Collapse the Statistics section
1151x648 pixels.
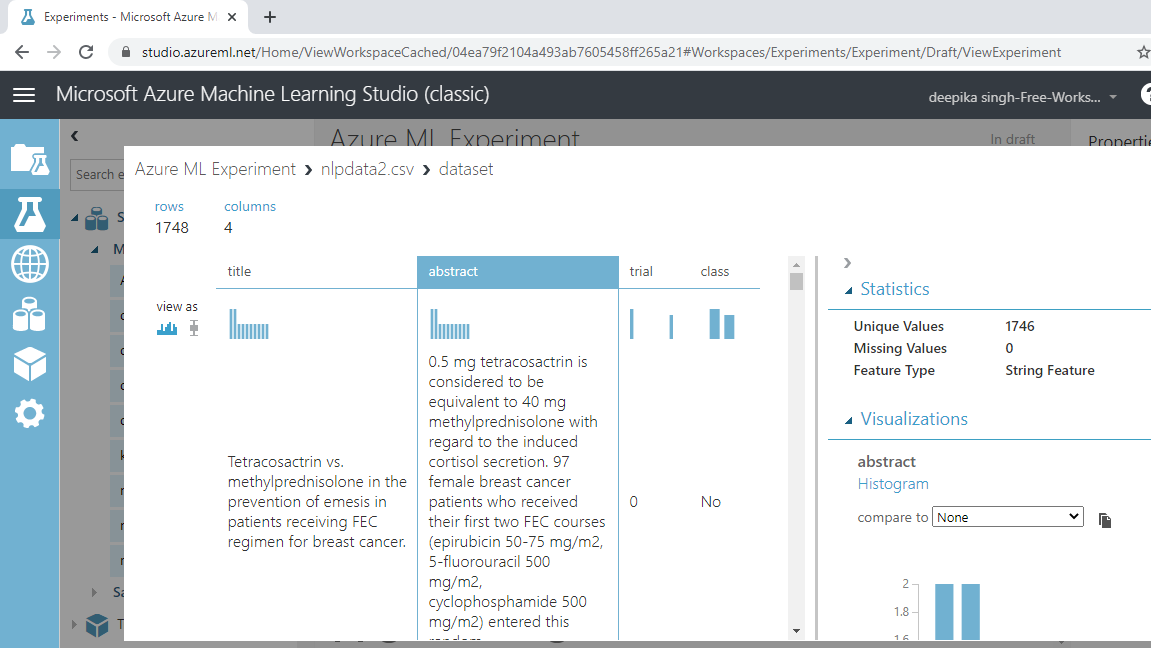click(849, 291)
